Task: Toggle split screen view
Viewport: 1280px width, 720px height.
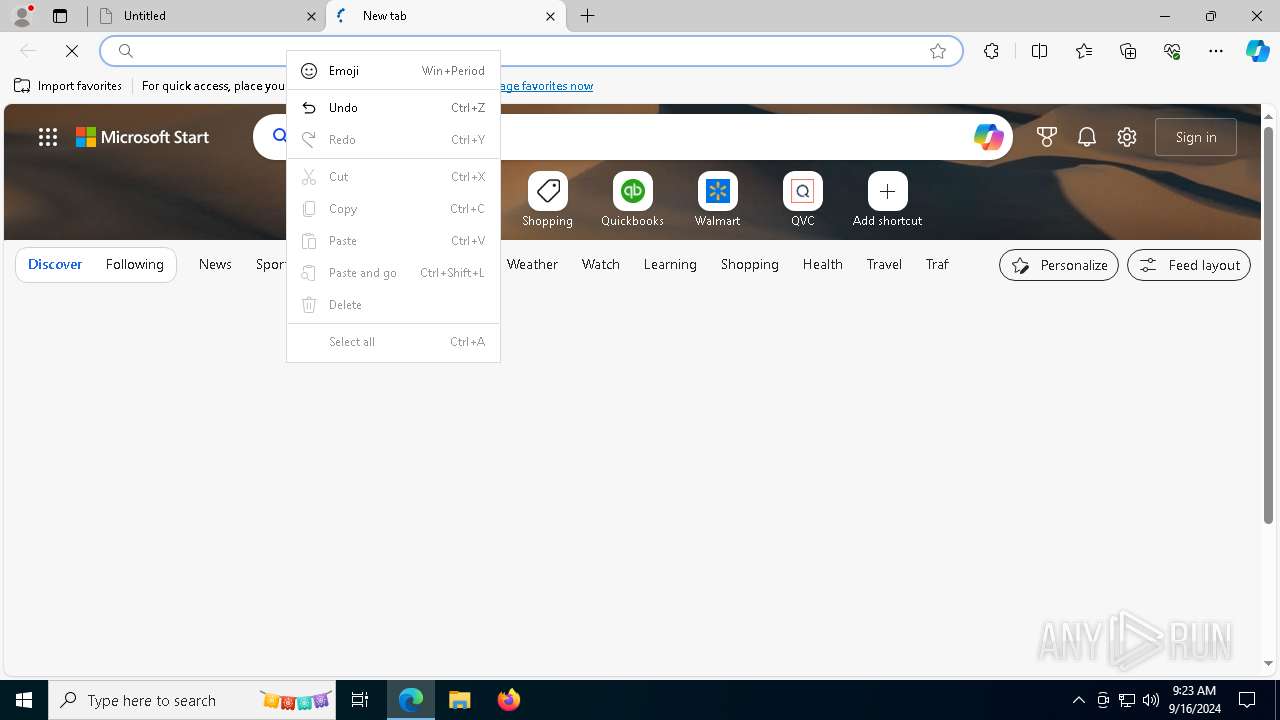Action: pos(1039,51)
